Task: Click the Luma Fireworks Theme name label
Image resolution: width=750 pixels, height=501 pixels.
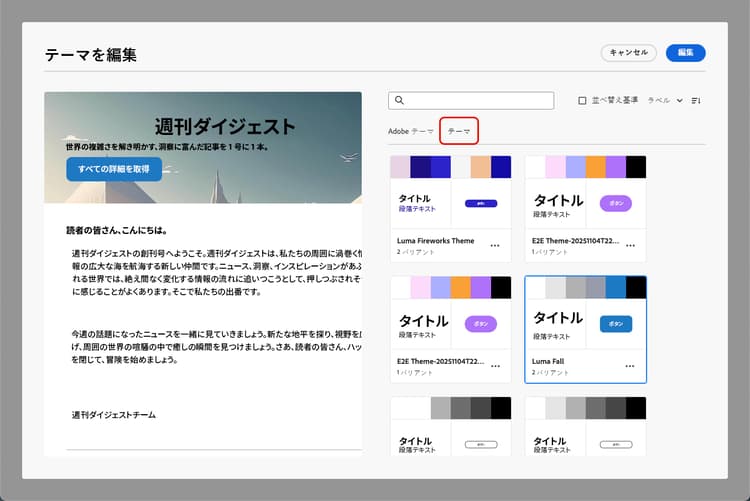Action: tap(435, 241)
